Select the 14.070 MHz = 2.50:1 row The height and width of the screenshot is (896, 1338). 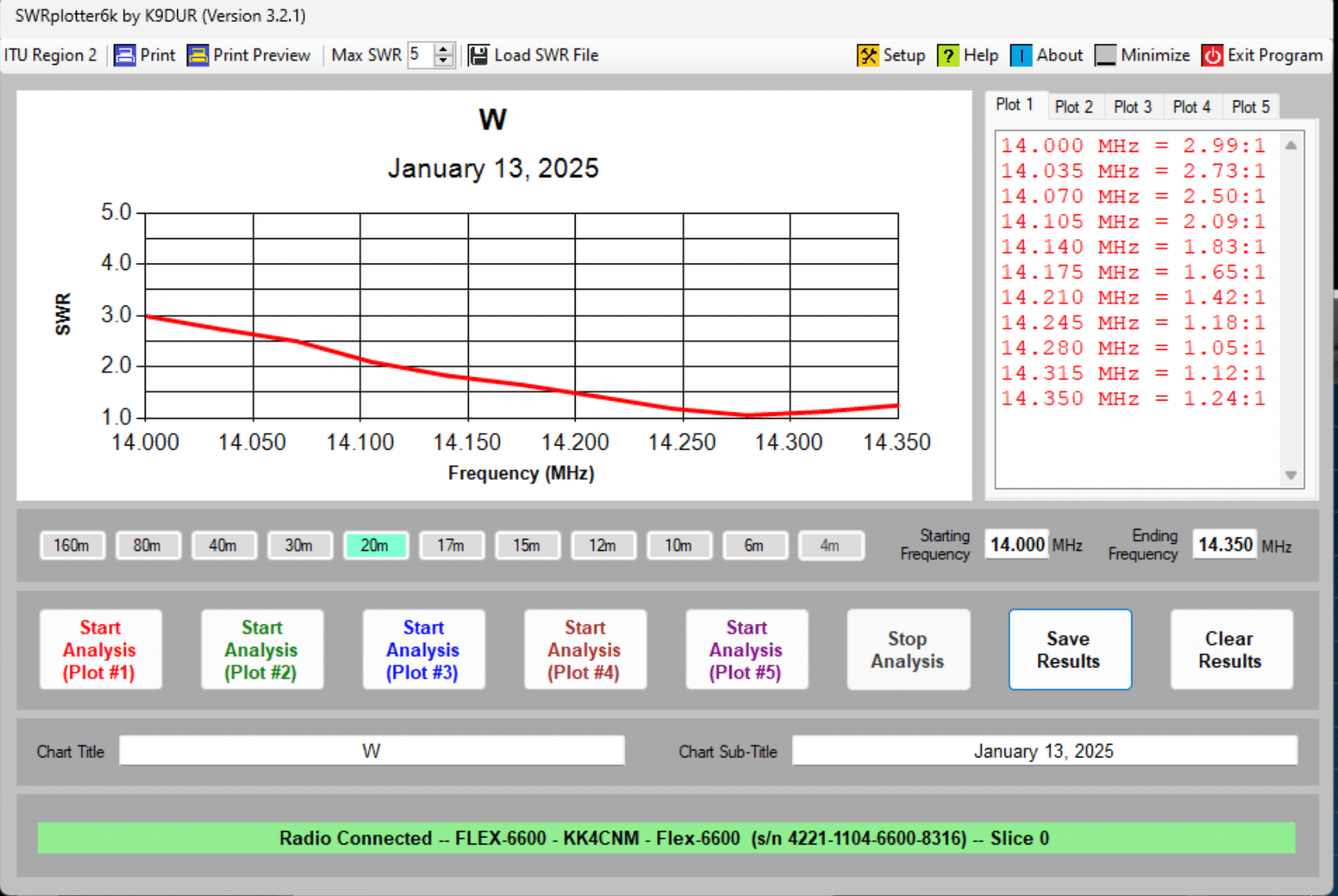[x=1133, y=196]
